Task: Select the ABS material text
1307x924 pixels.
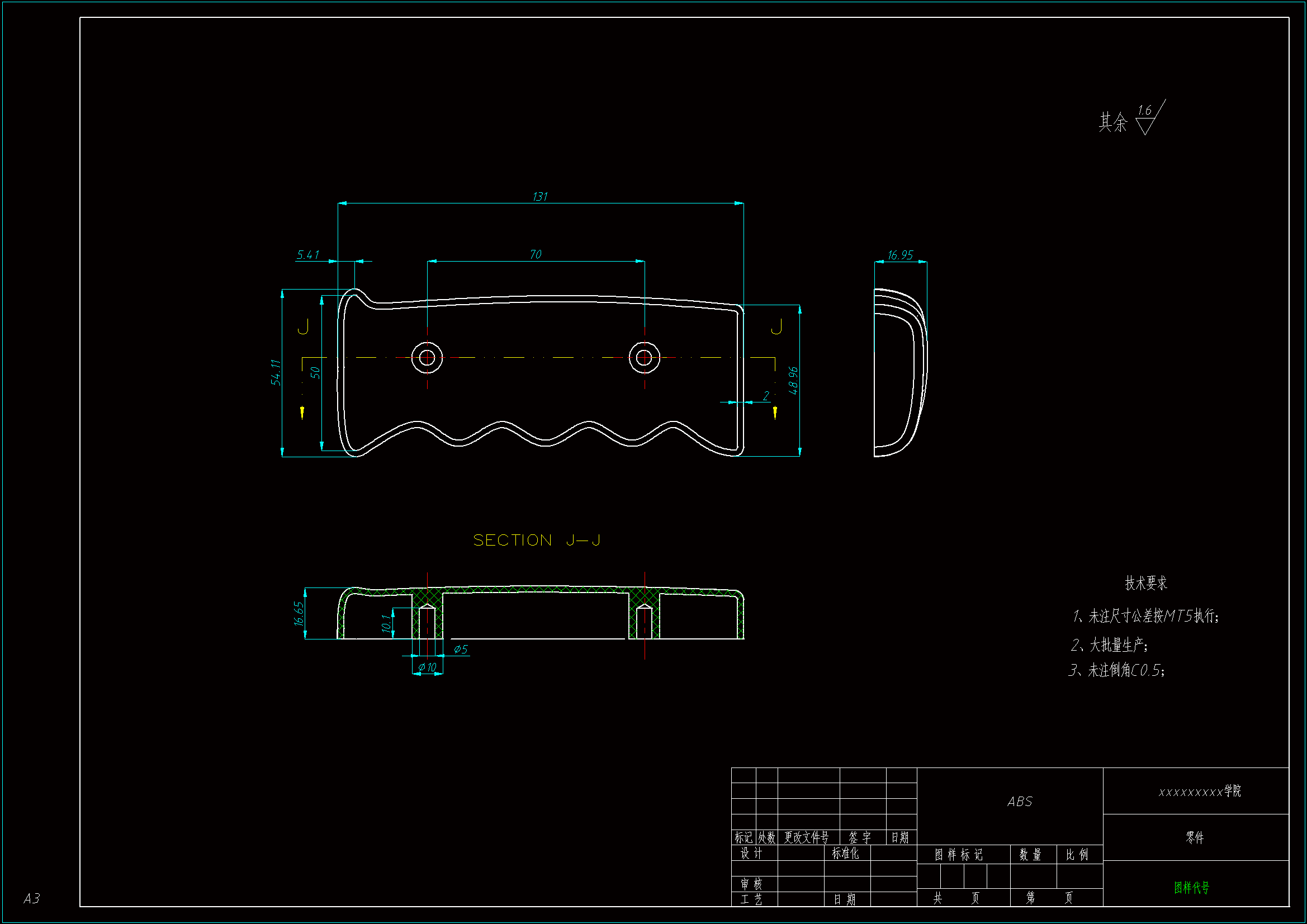Action: coord(1019,802)
